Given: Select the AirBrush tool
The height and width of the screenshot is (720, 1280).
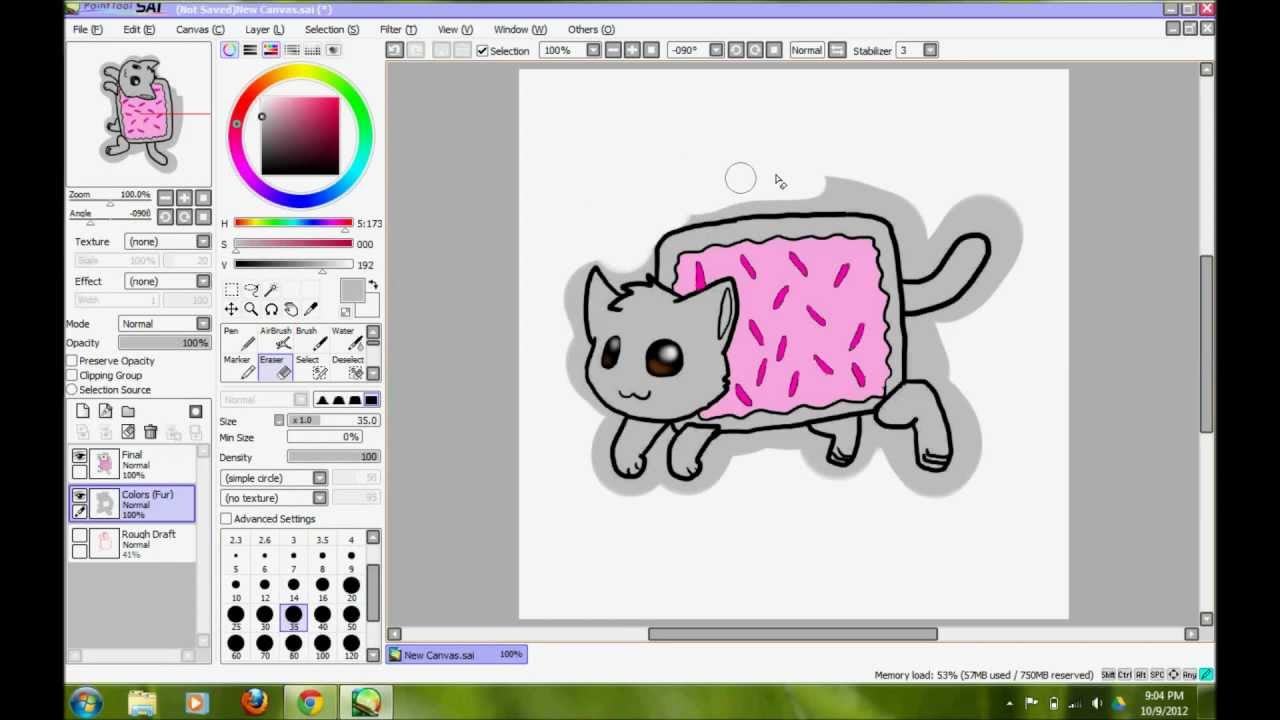Looking at the screenshot, I should pos(274,339).
